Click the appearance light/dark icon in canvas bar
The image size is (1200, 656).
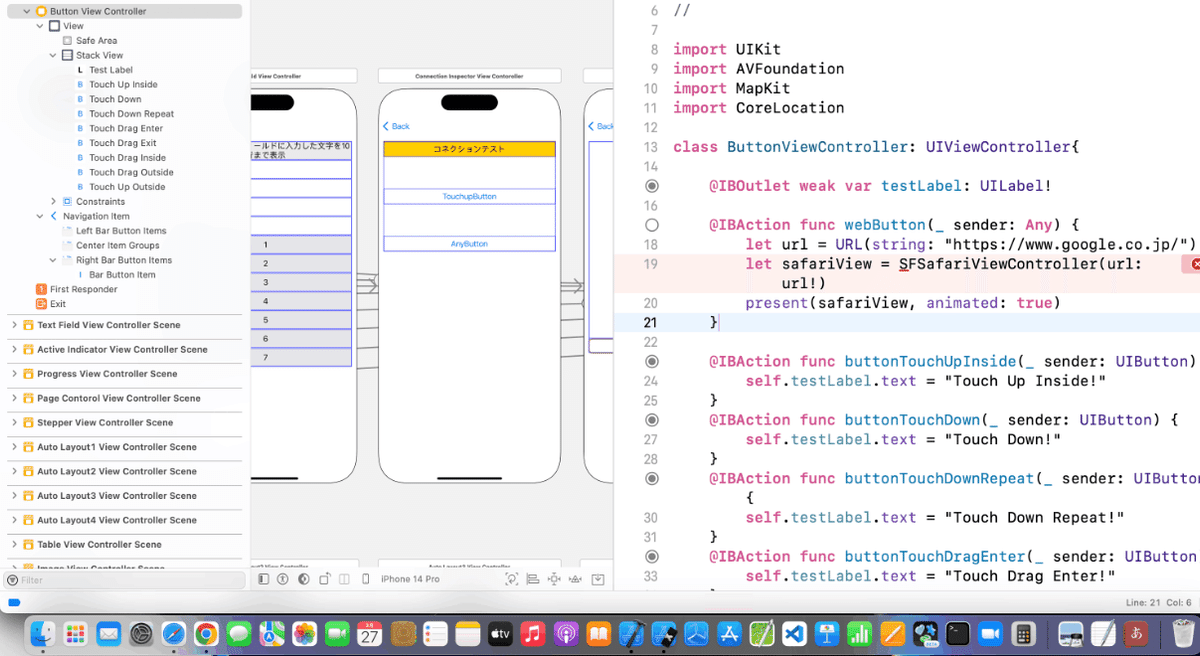pos(304,579)
